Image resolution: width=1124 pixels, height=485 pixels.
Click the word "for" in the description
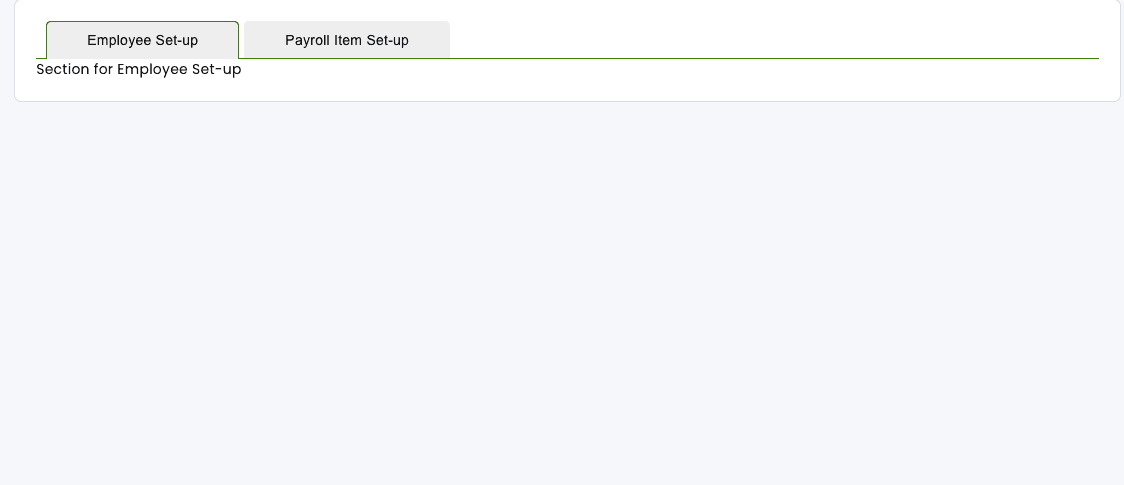coord(104,70)
